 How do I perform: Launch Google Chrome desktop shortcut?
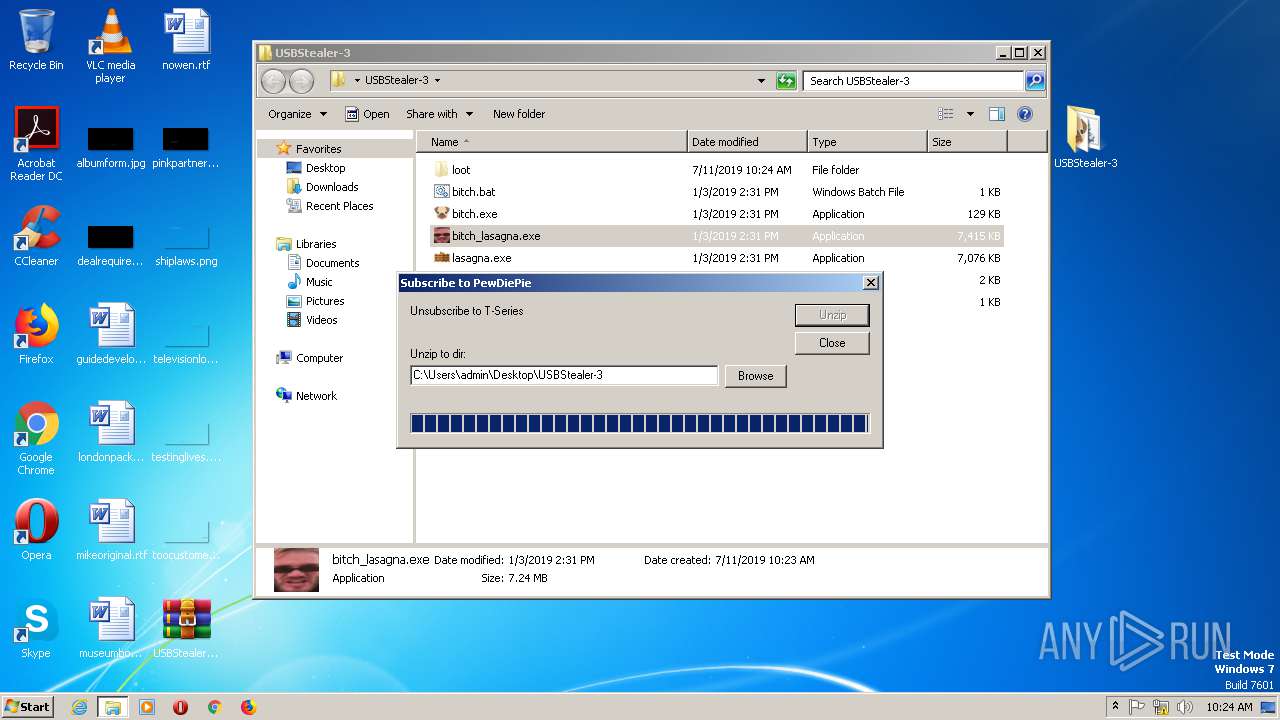click(x=36, y=438)
